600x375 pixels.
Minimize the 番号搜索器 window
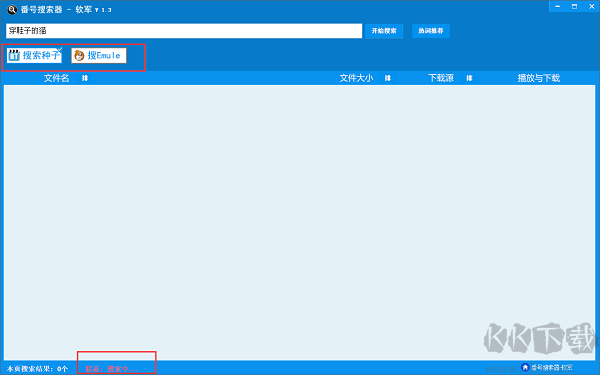(x=558, y=7)
